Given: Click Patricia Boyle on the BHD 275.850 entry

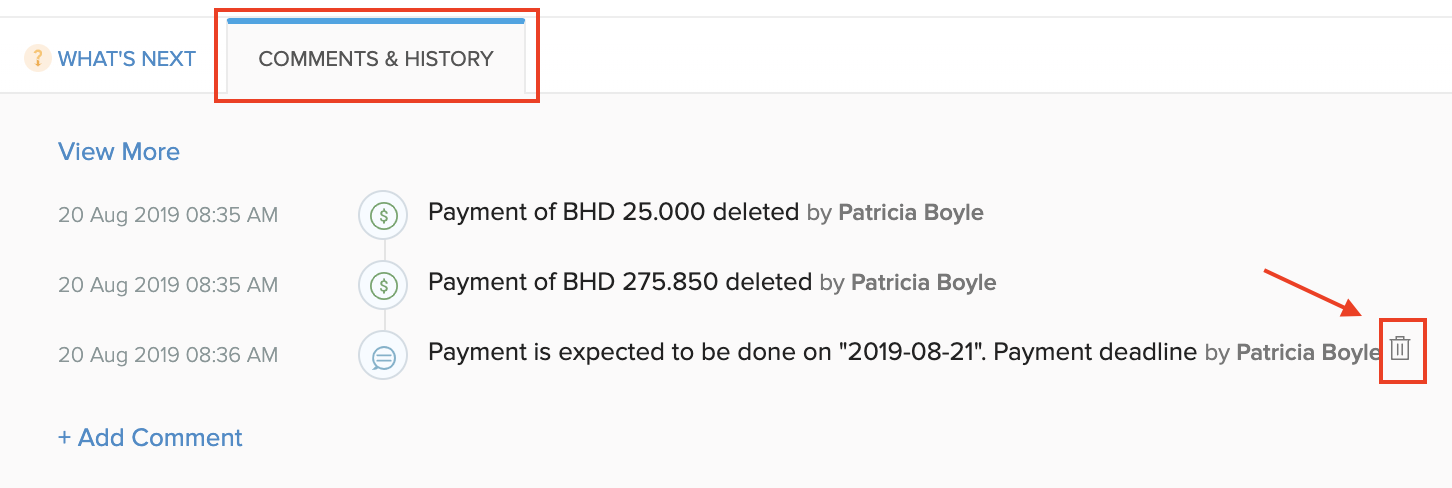Looking at the screenshot, I should 923,283.
